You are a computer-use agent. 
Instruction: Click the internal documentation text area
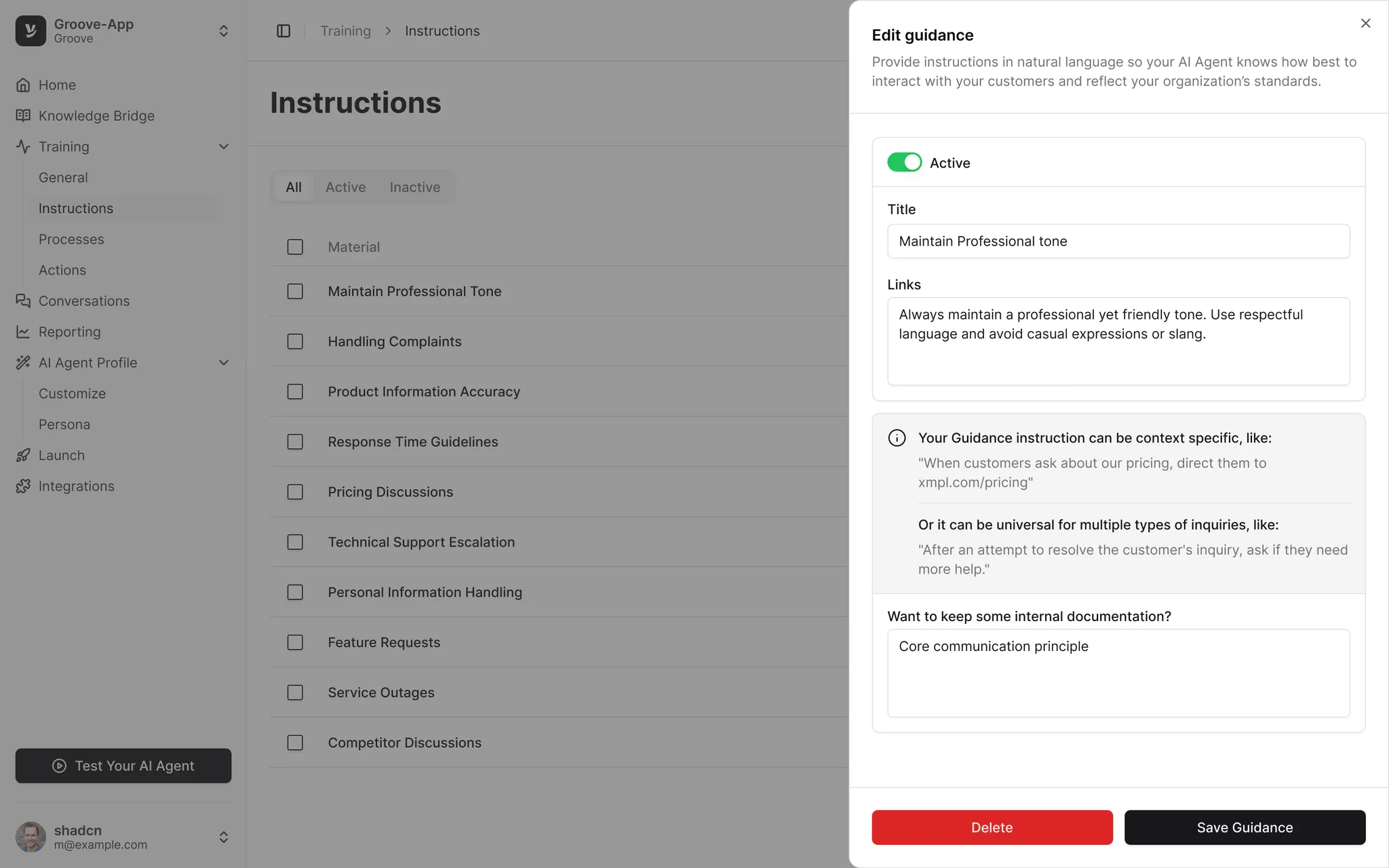(x=1118, y=672)
